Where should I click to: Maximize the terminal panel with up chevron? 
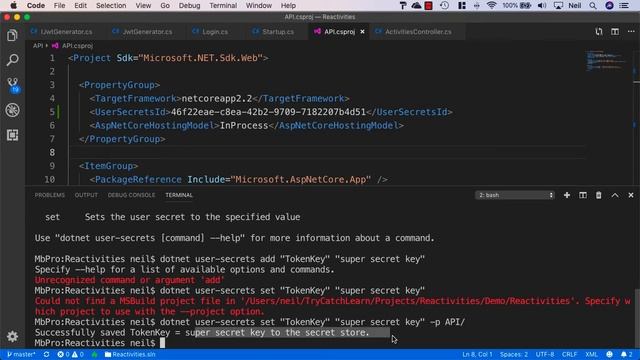[x=615, y=195]
